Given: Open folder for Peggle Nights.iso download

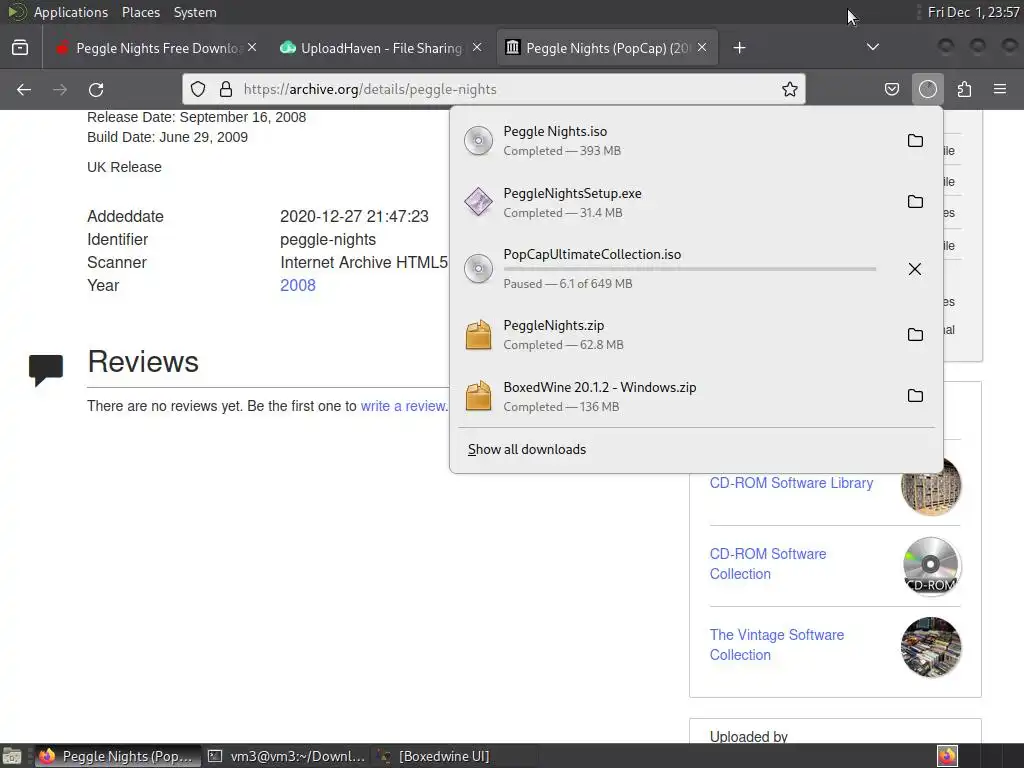Looking at the screenshot, I should 915,140.
